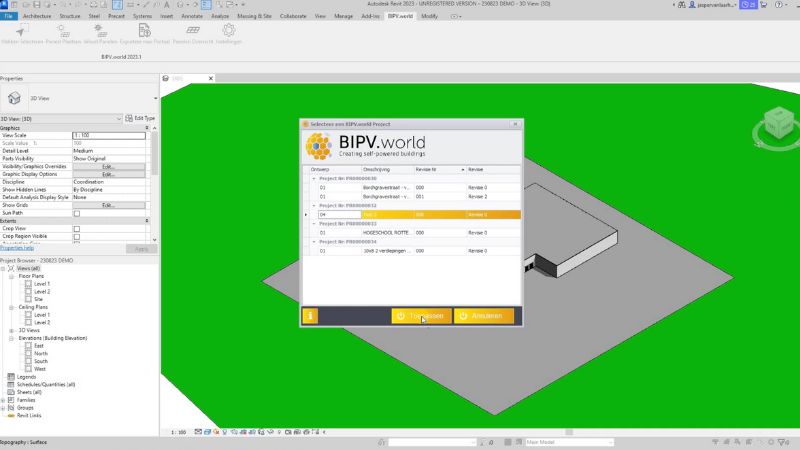
Task: Collapse Project Nr group ending in 32
Action: [314, 206]
